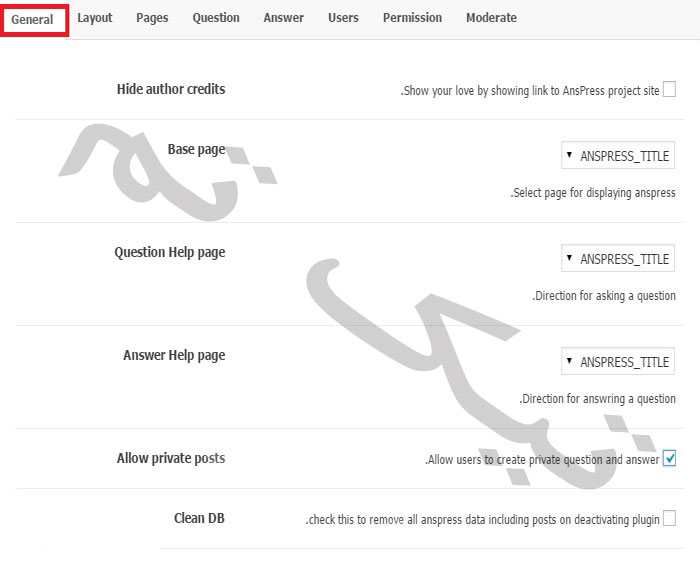The height and width of the screenshot is (562, 700).
Task: Click the Clean DB description text
Action: point(483,520)
